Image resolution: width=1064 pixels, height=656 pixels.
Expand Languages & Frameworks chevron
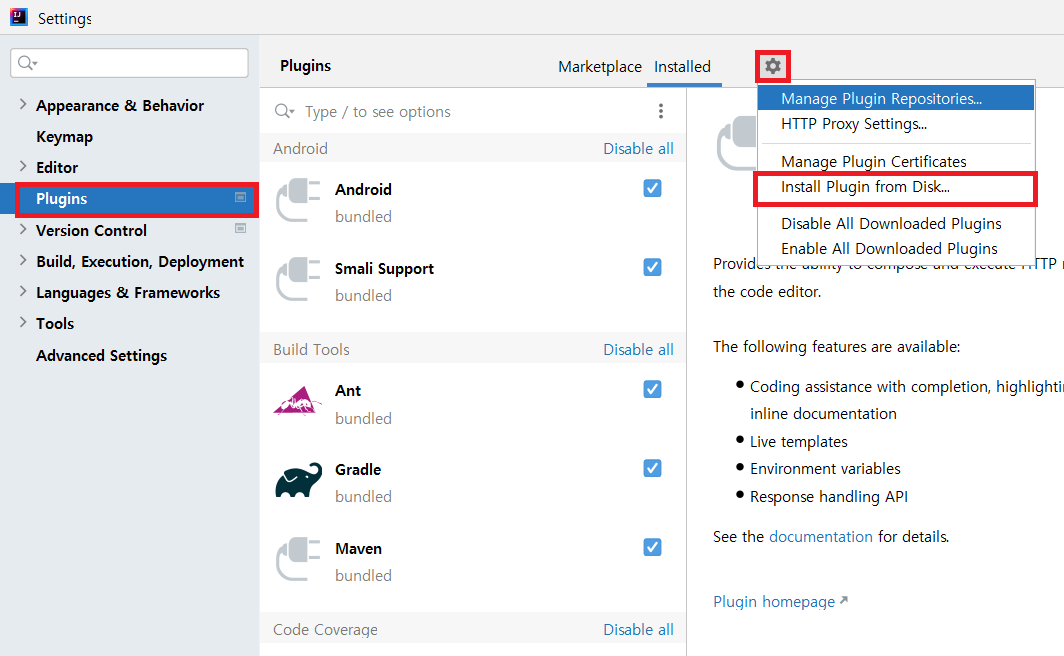(x=23, y=291)
